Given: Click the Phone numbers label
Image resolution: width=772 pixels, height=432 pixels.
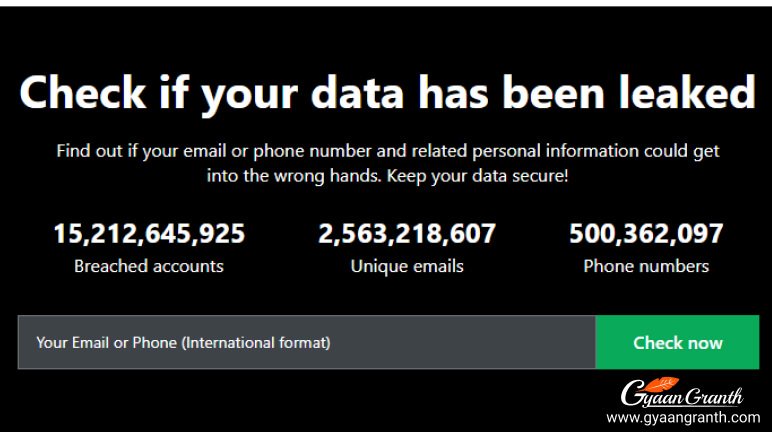Looking at the screenshot, I should pyautogui.click(x=646, y=266).
